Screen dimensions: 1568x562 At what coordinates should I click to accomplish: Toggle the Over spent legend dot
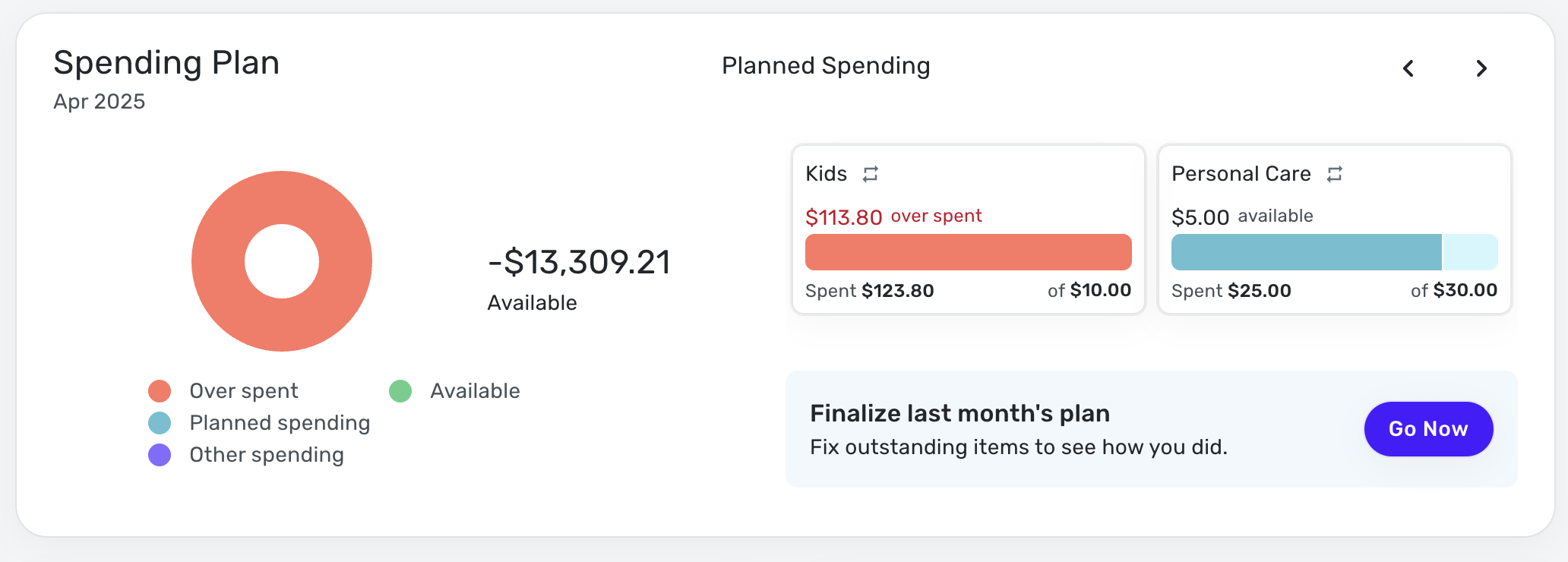coord(160,391)
